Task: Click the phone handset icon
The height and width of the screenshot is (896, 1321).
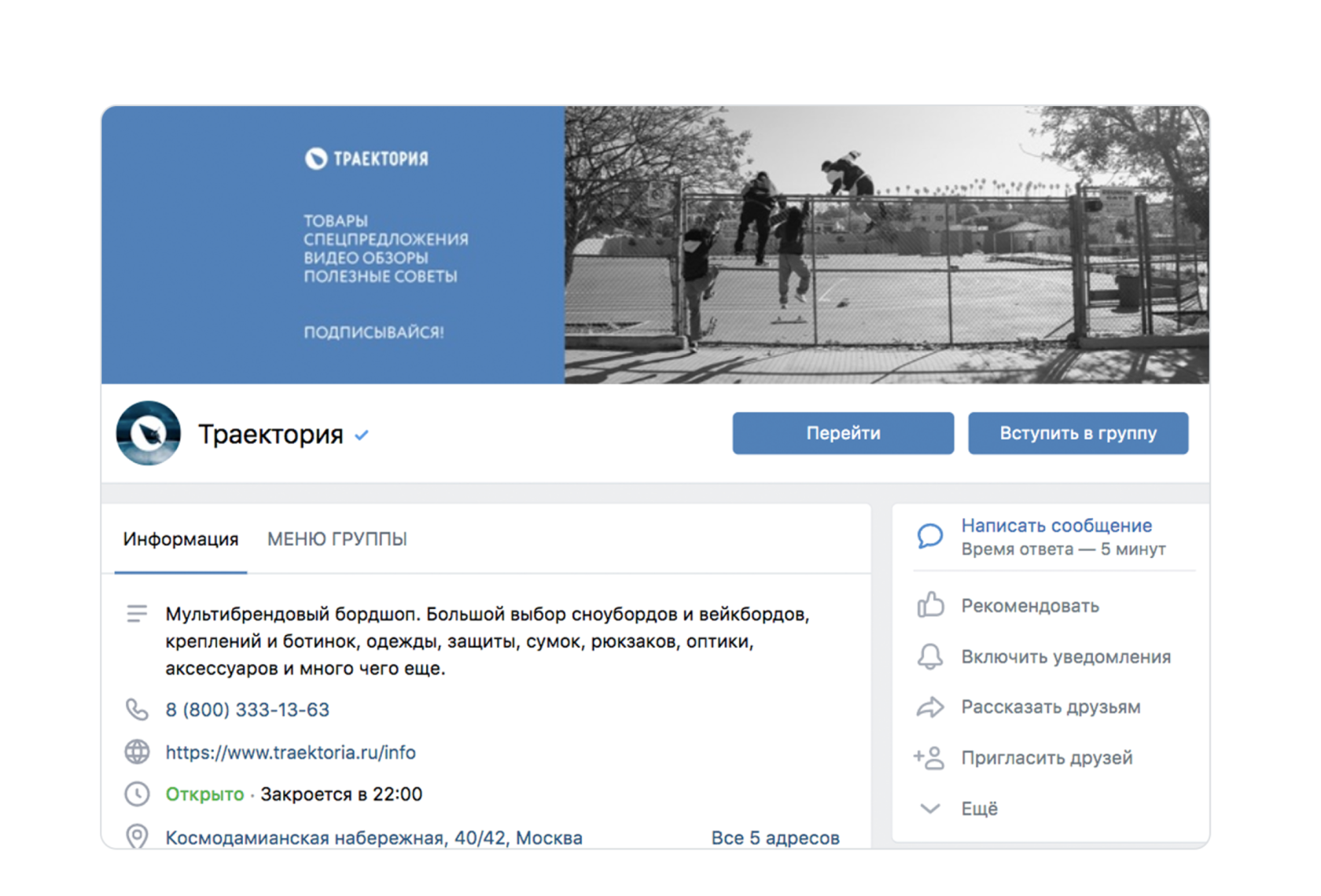Action: pos(137,710)
